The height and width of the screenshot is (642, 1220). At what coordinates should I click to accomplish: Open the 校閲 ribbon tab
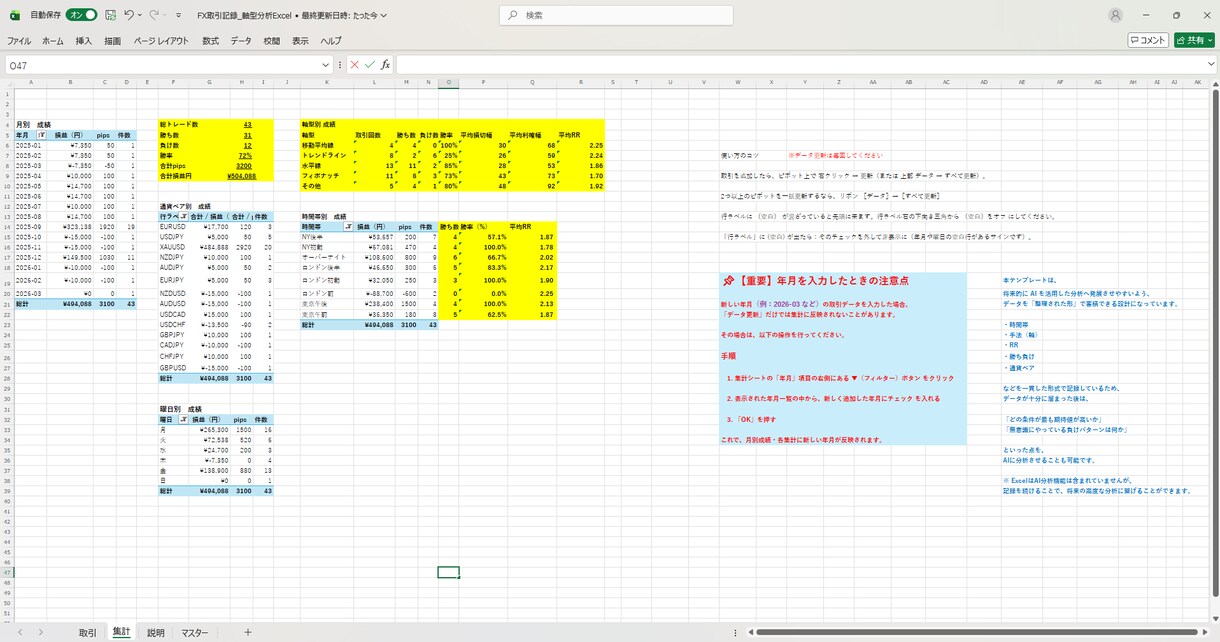click(x=272, y=41)
